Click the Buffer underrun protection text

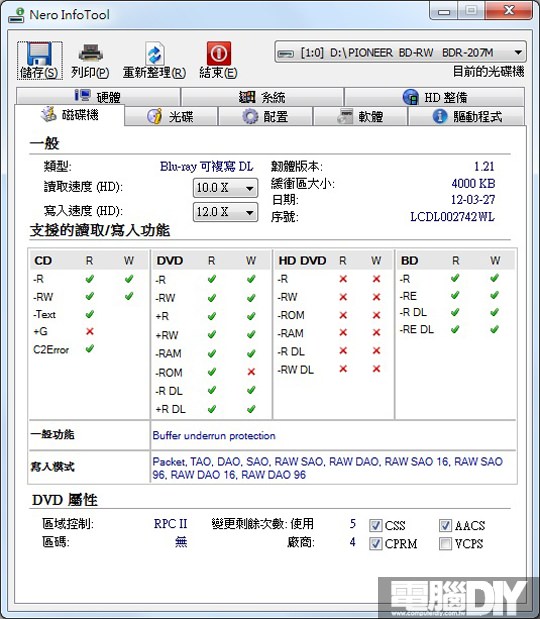(214, 435)
